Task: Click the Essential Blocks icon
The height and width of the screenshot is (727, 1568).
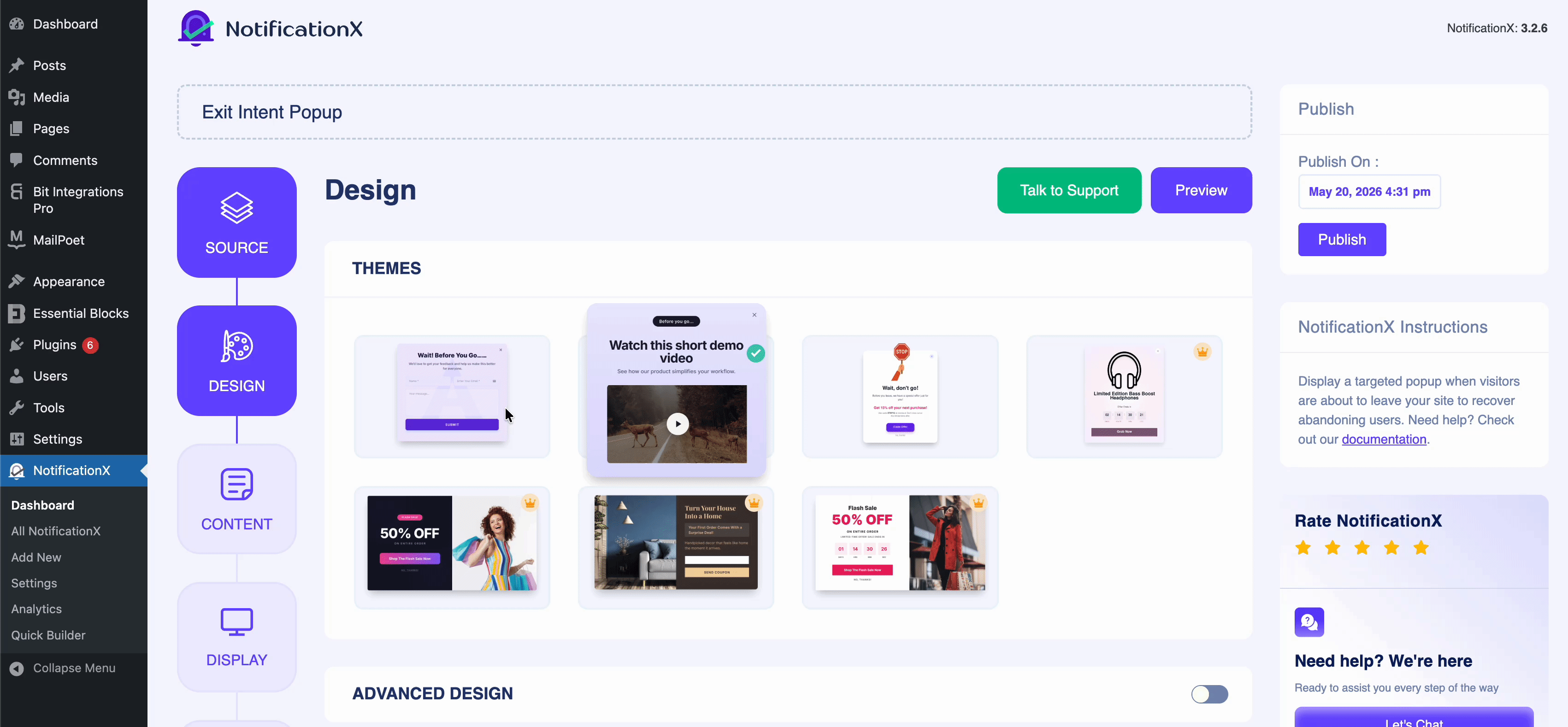Action: click(17, 313)
